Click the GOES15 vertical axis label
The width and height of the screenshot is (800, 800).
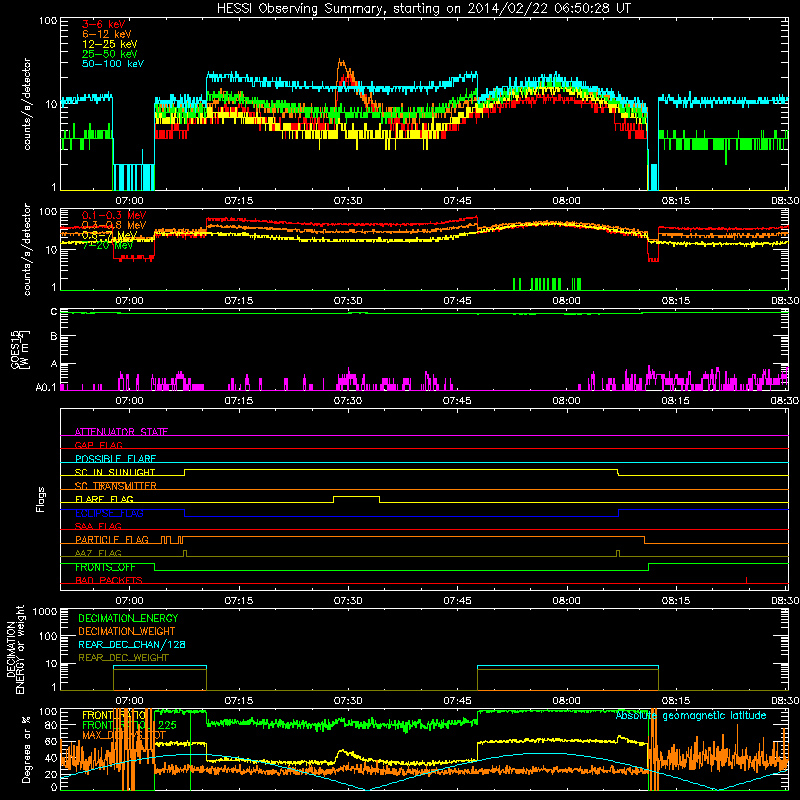coord(20,350)
